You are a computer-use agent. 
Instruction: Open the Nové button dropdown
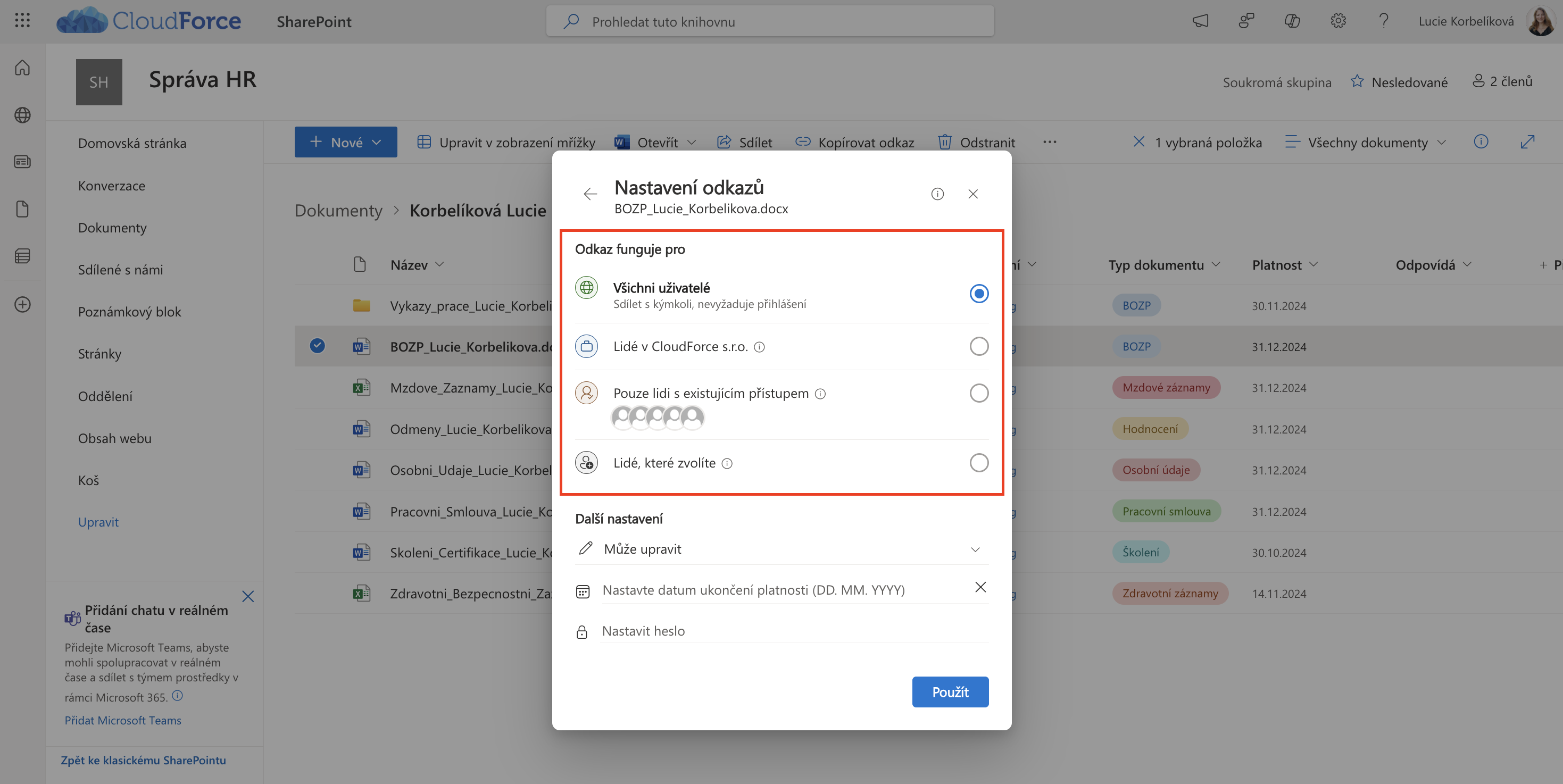pos(346,142)
